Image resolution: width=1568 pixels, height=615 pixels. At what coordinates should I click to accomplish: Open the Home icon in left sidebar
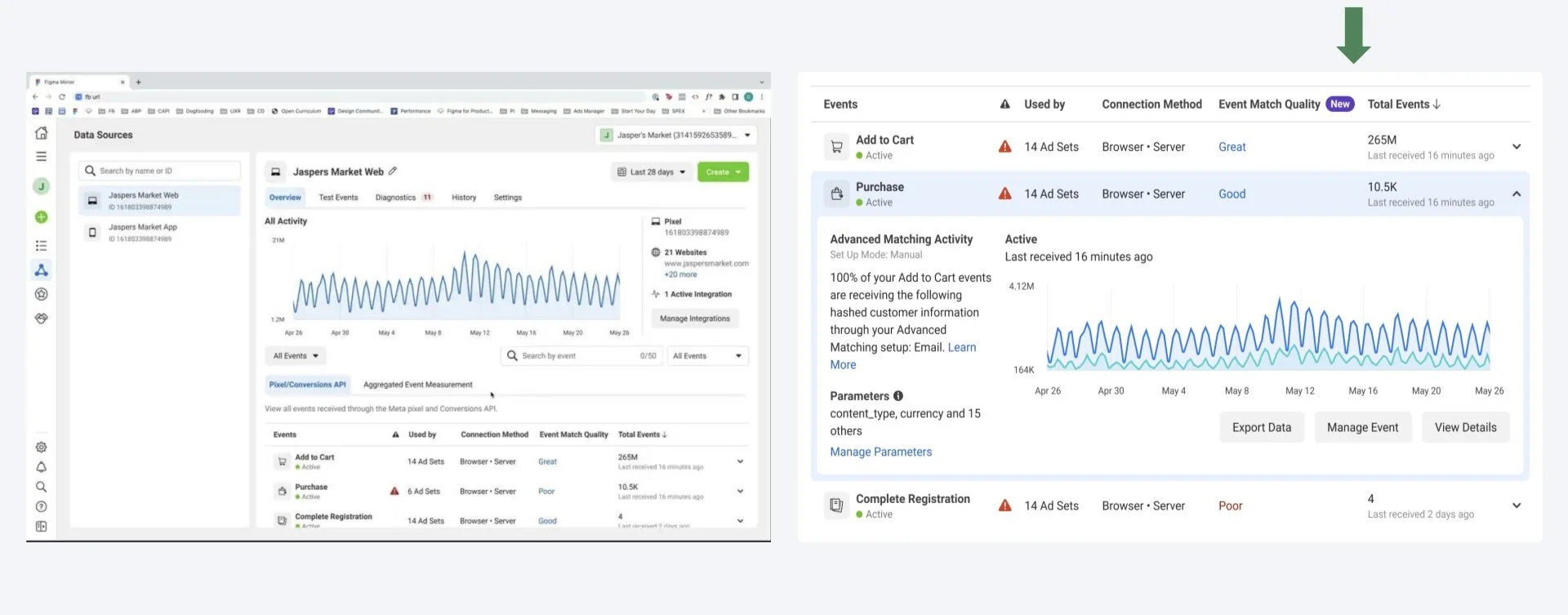tap(42, 133)
